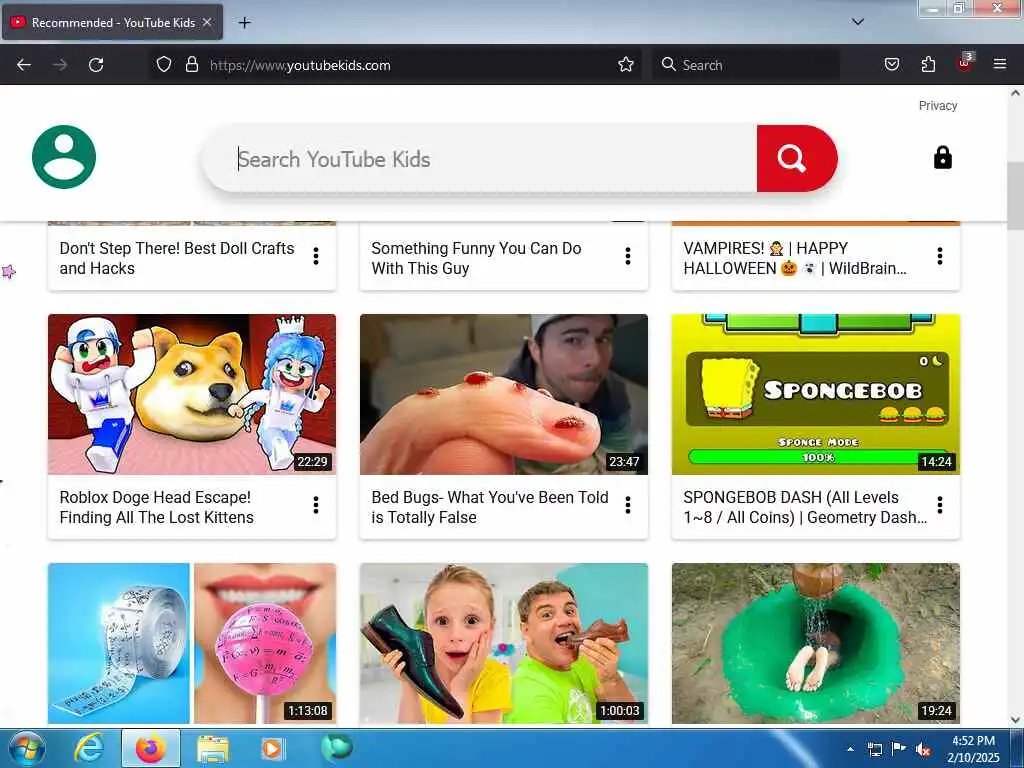Open options for Something Funny You Can Do
Image resolution: width=1024 pixels, height=768 pixels.
628,256
